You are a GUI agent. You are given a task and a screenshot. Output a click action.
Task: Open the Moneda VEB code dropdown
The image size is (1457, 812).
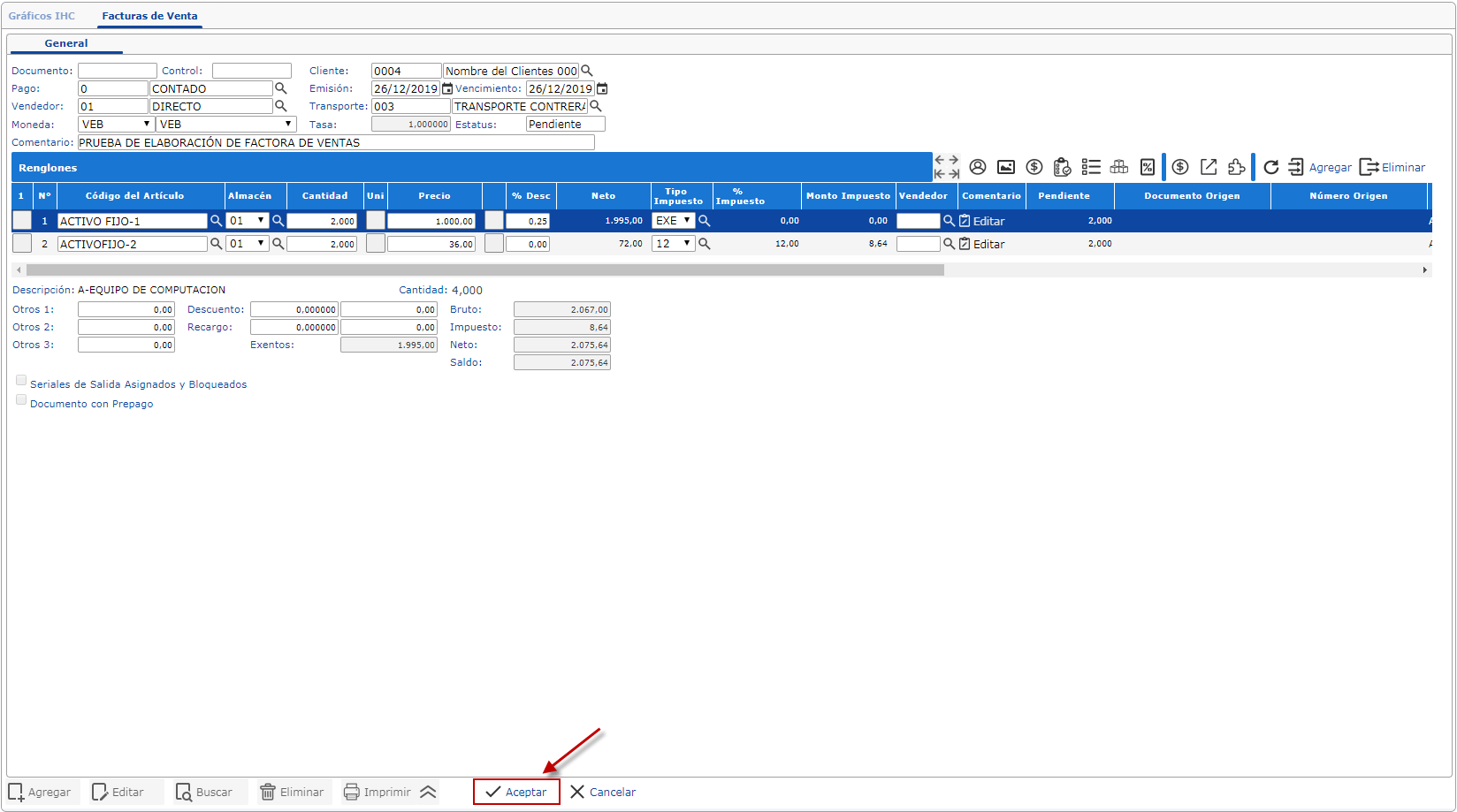(x=117, y=125)
